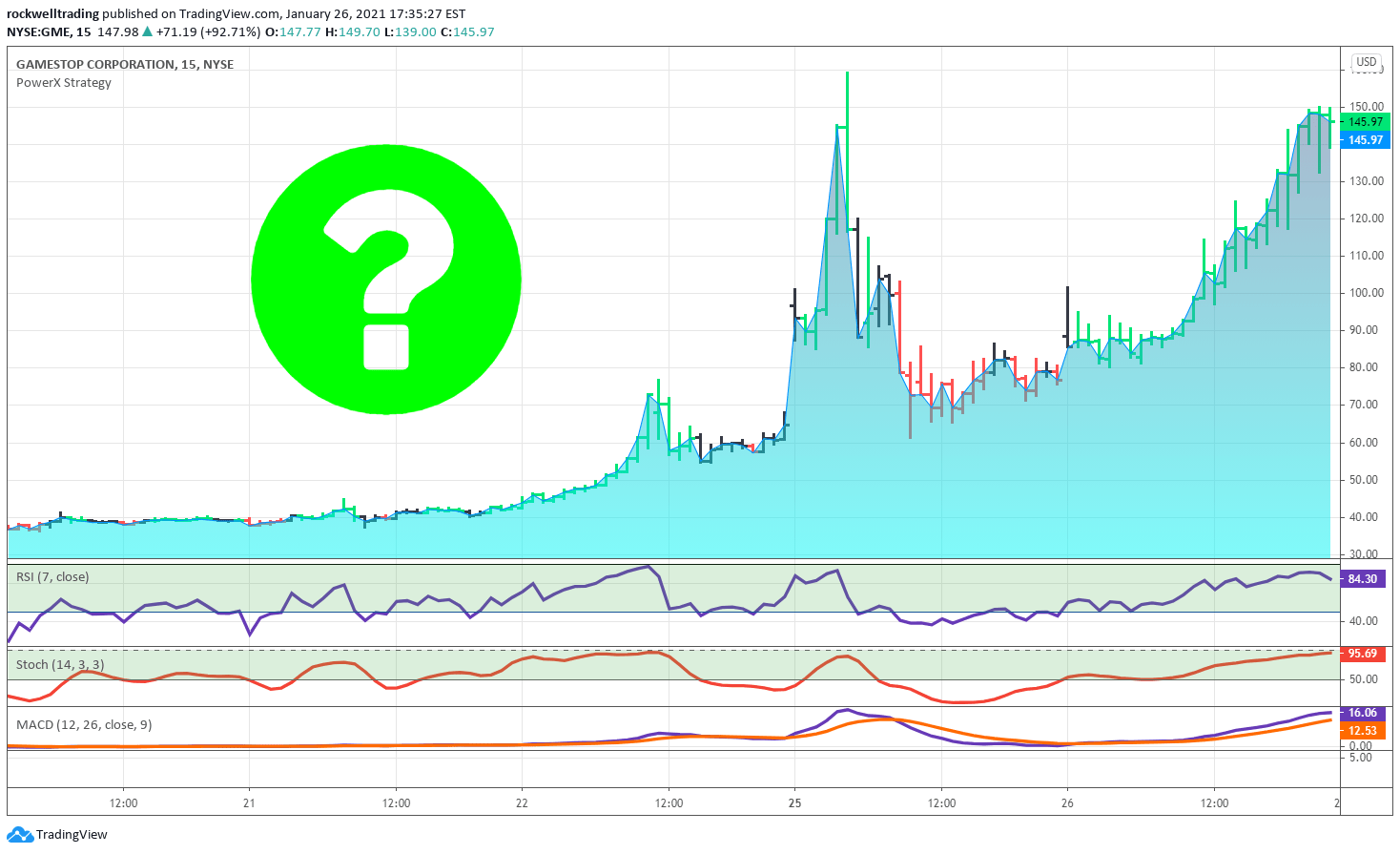The height and width of the screenshot is (854, 1400).
Task: Click the Stoch value tag 95.69
Action: click(x=1363, y=654)
